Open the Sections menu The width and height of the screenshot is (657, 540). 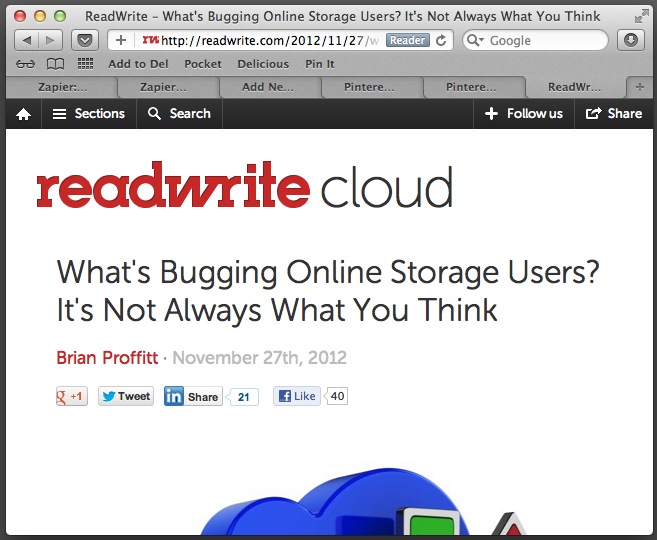(x=89, y=114)
